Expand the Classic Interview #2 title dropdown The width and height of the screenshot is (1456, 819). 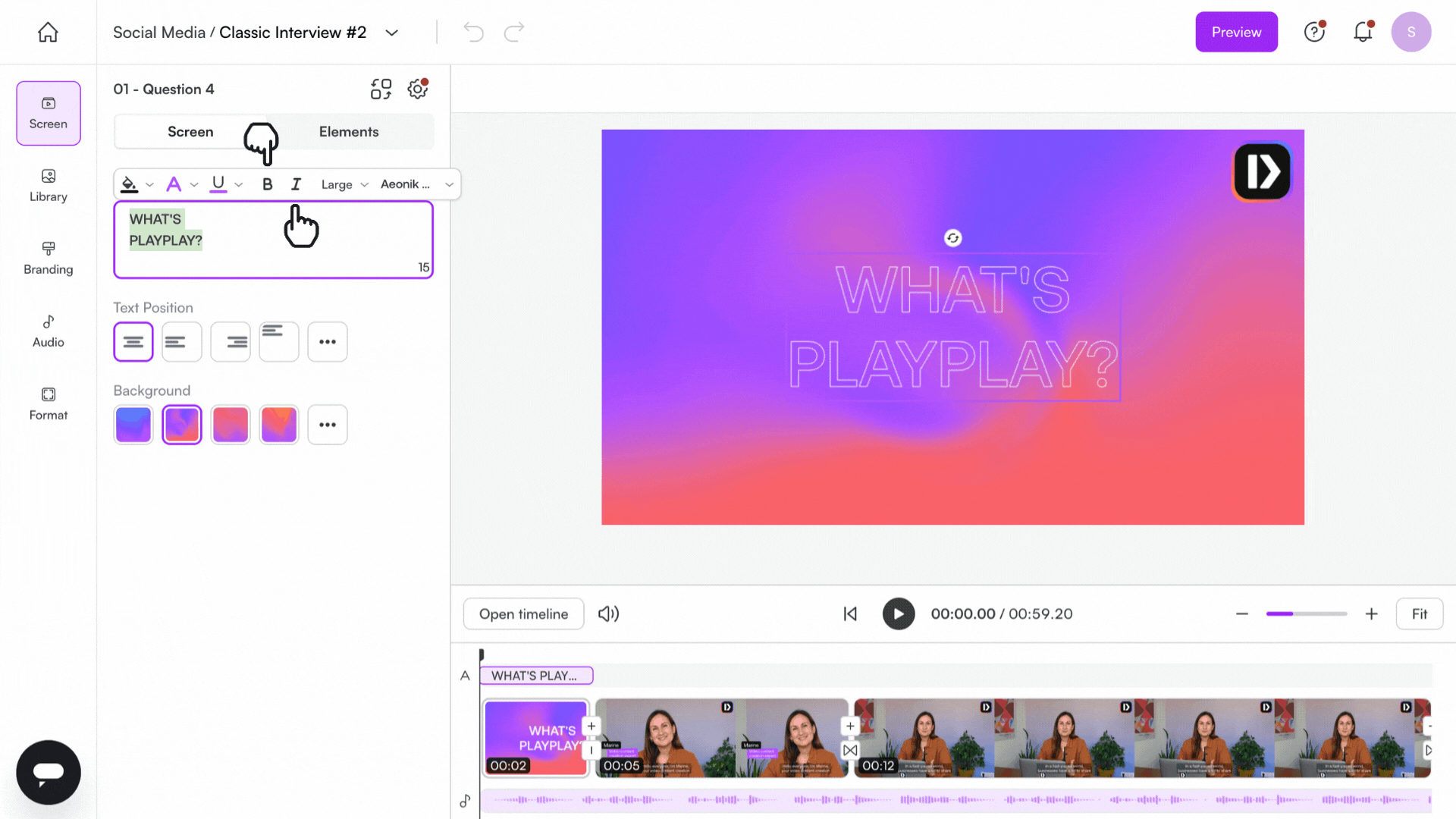click(392, 33)
